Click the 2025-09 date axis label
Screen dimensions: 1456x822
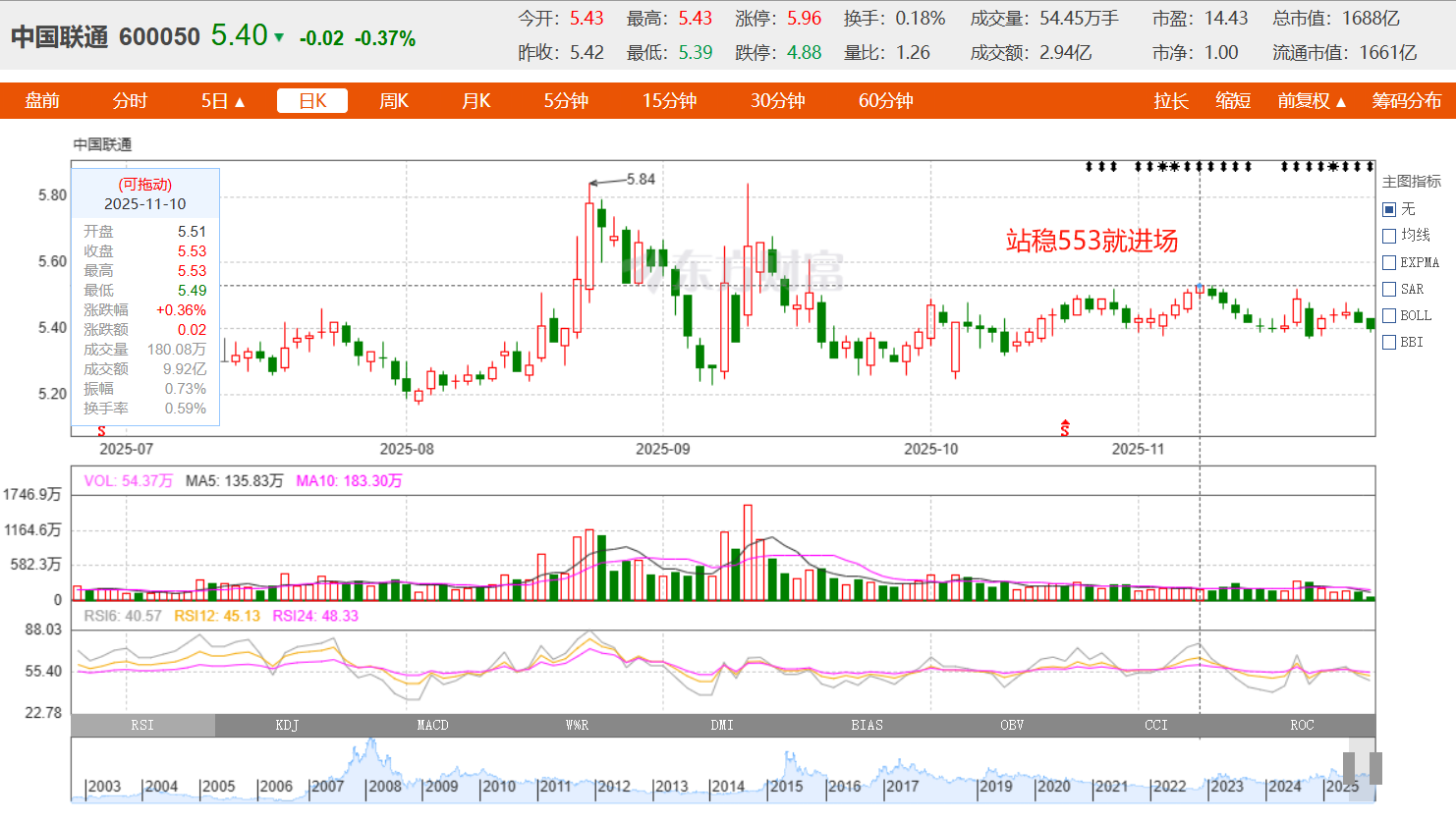click(x=663, y=449)
